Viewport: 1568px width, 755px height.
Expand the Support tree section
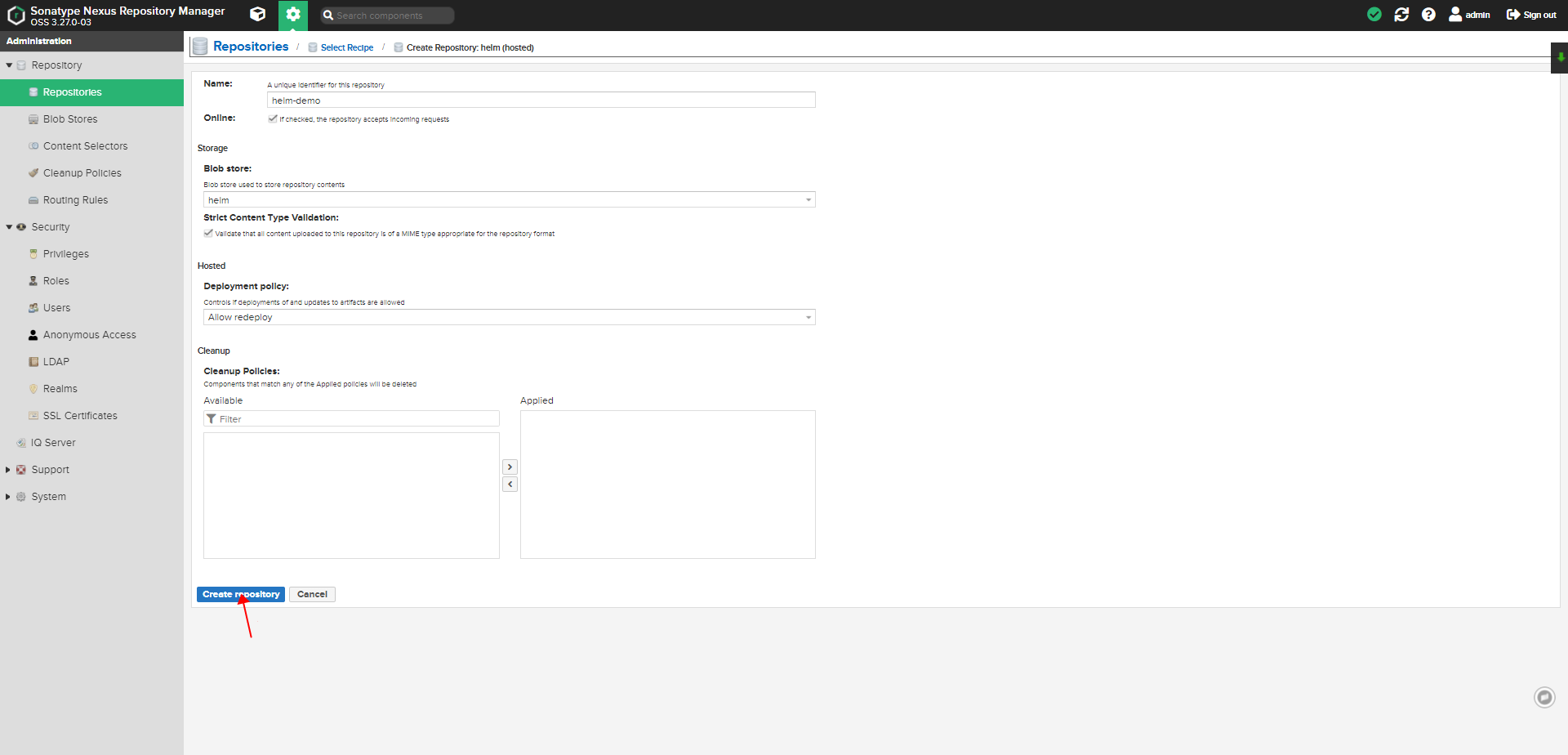tap(8, 470)
